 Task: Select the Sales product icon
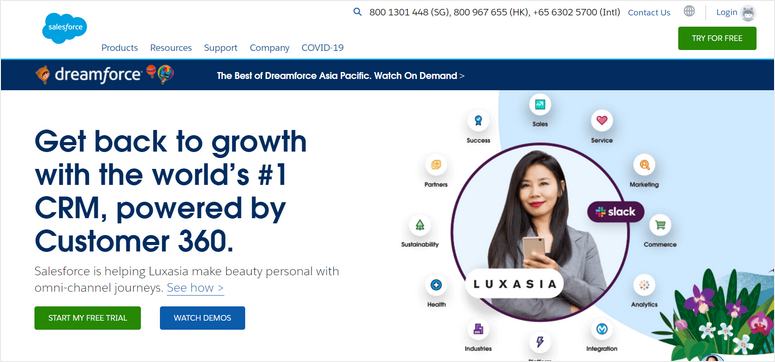(x=540, y=104)
